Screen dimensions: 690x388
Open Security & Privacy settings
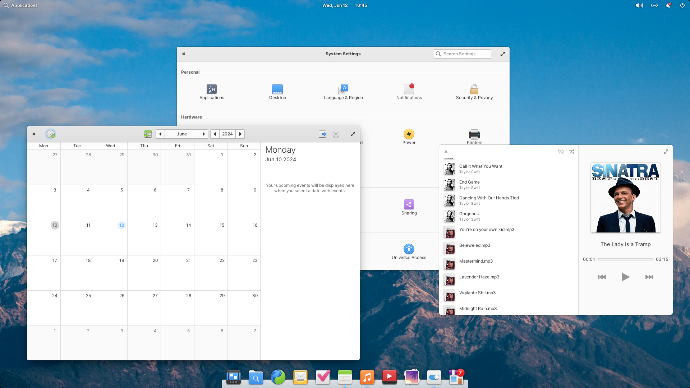[x=474, y=92]
